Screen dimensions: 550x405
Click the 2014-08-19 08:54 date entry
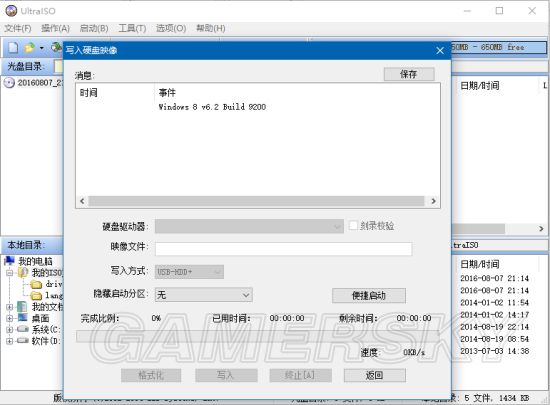pos(494,339)
